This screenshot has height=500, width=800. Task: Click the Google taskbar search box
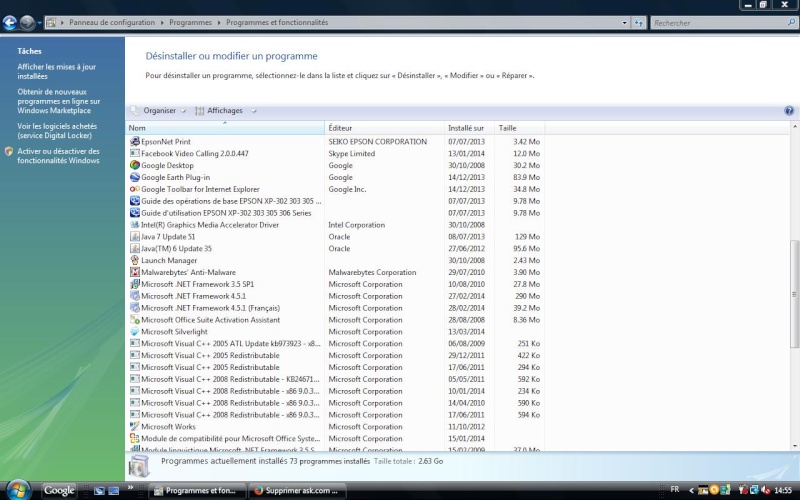(x=59, y=491)
